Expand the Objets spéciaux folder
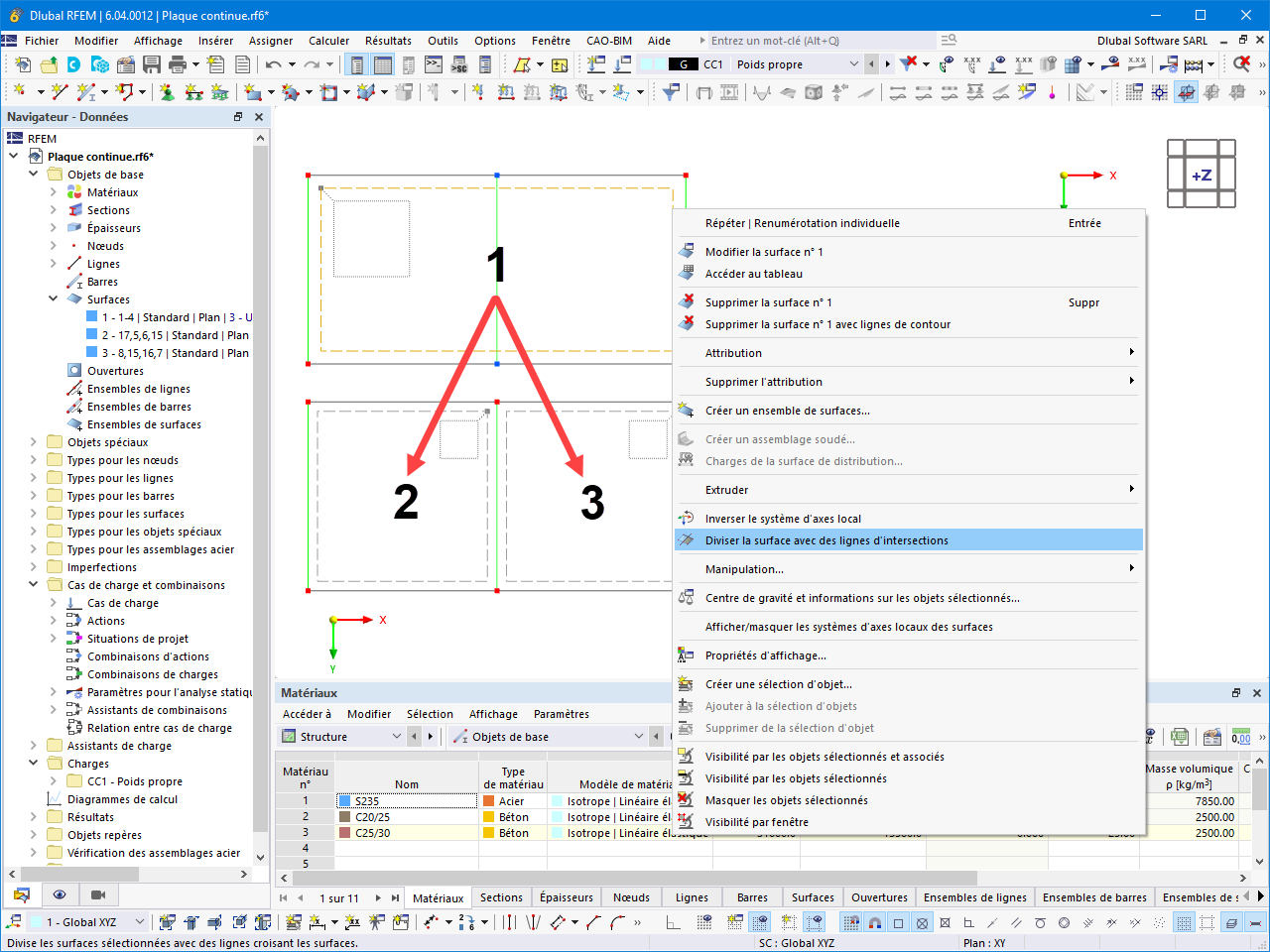 tap(34, 442)
